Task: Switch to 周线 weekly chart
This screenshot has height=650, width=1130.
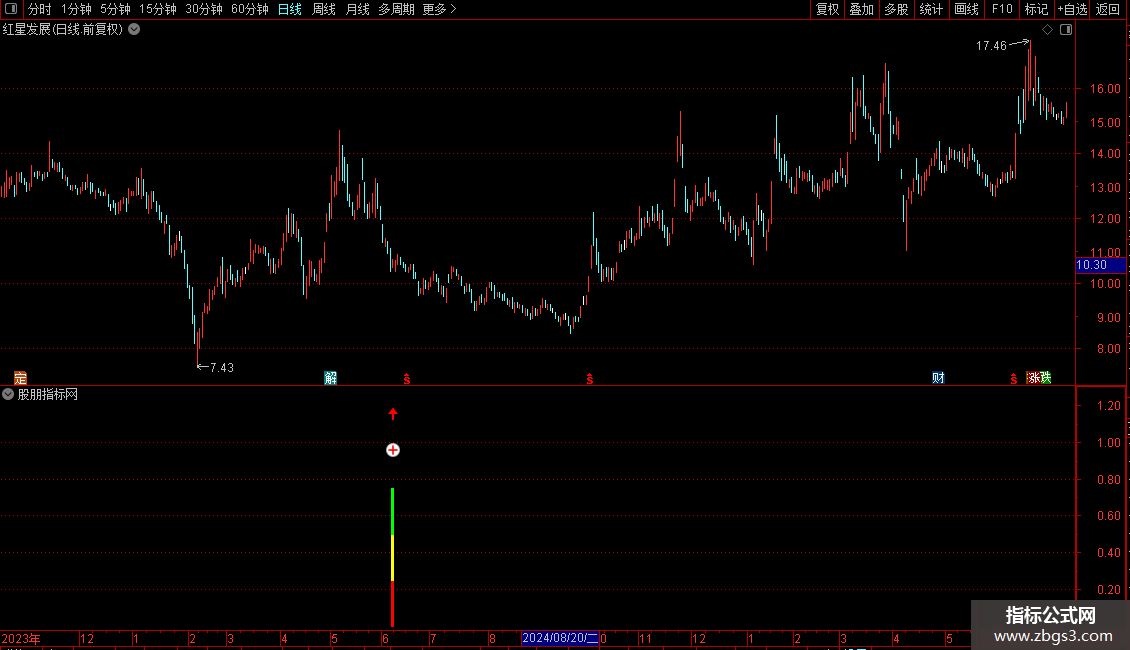Action: (x=324, y=9)
